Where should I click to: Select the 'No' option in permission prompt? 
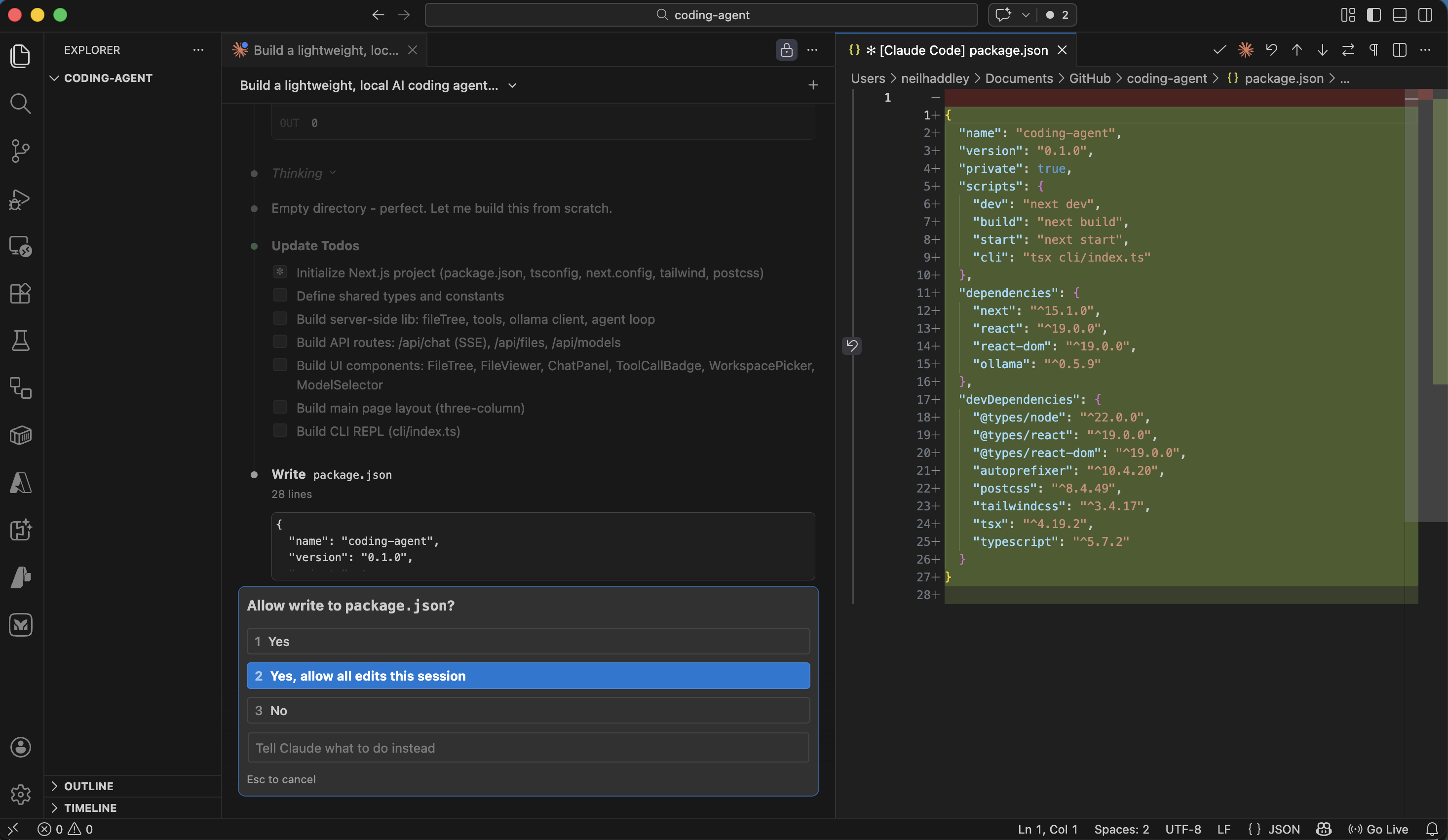coord(528,711)
